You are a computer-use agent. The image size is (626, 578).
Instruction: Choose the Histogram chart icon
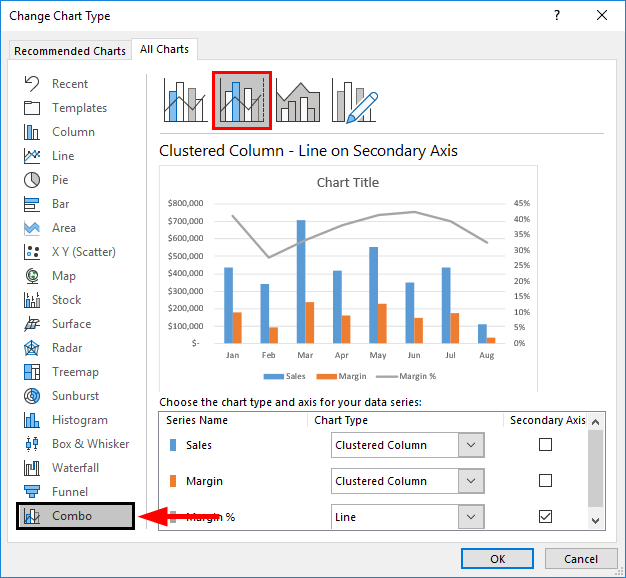point(32,420)
